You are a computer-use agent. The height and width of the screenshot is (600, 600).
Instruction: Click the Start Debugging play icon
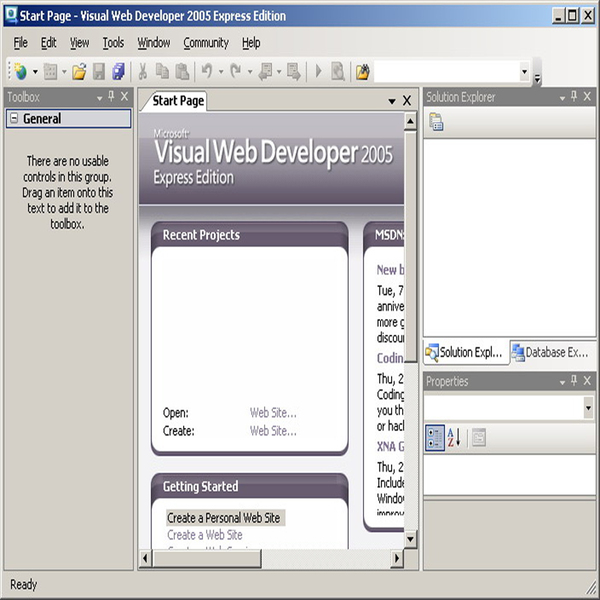tap(318, 72)
